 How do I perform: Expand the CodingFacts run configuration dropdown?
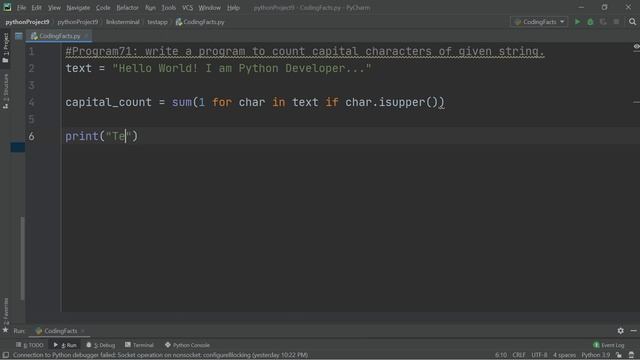pyautogui.click(x=539, y=22)
